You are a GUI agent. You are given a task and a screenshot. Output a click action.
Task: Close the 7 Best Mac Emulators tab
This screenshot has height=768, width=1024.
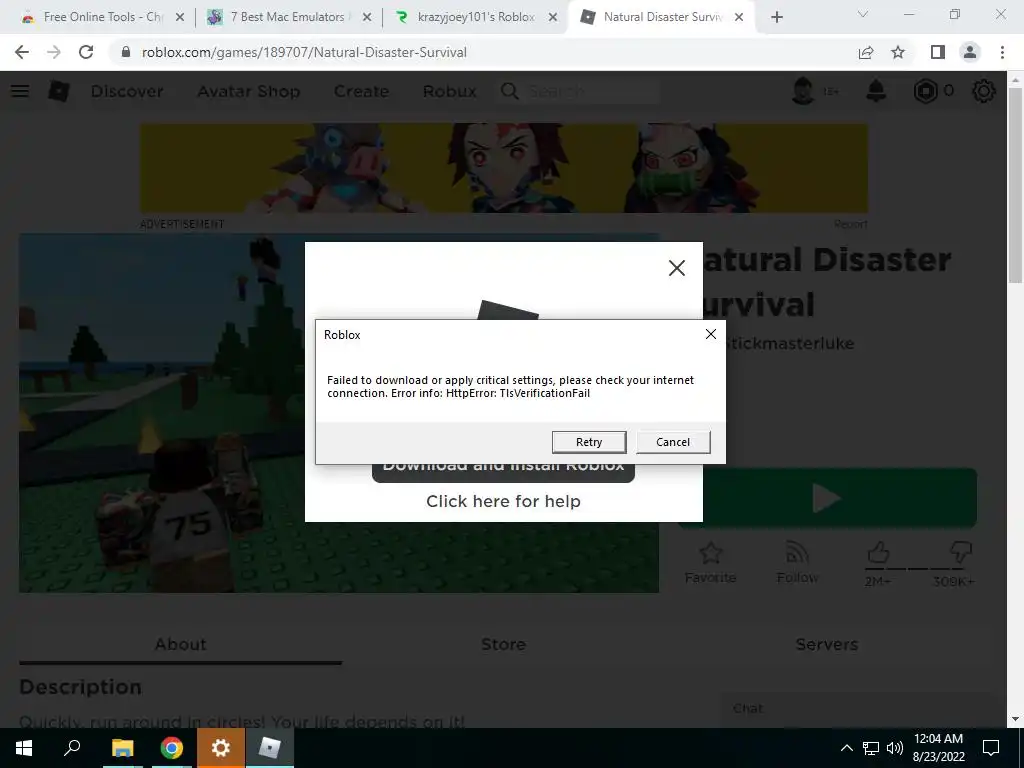[x=367, y=18]
